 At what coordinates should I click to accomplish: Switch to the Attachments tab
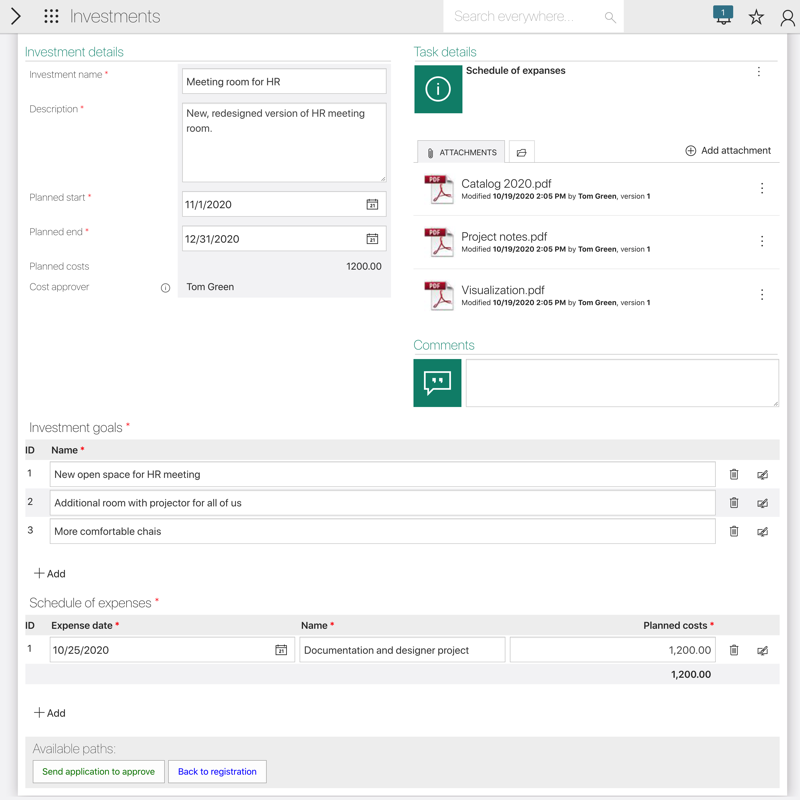(461, 152)
